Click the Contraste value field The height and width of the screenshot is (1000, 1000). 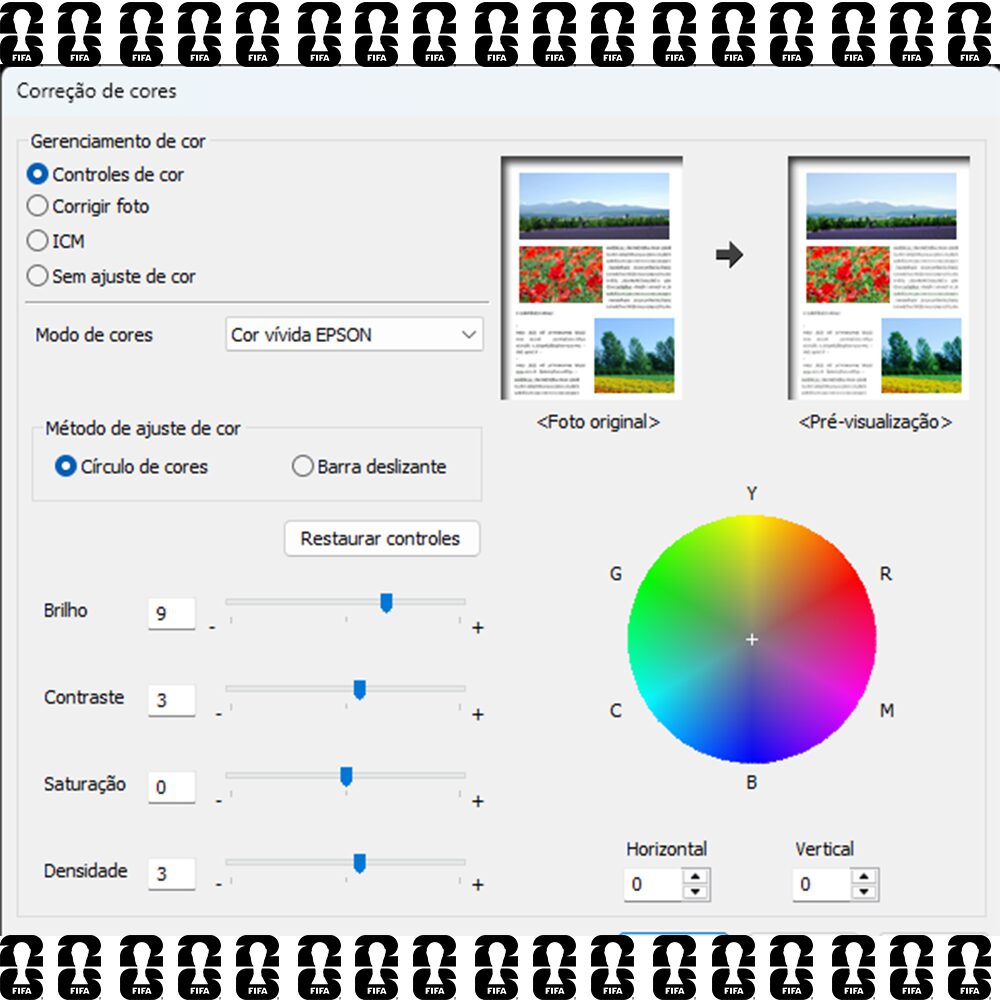tap(172, 700)
